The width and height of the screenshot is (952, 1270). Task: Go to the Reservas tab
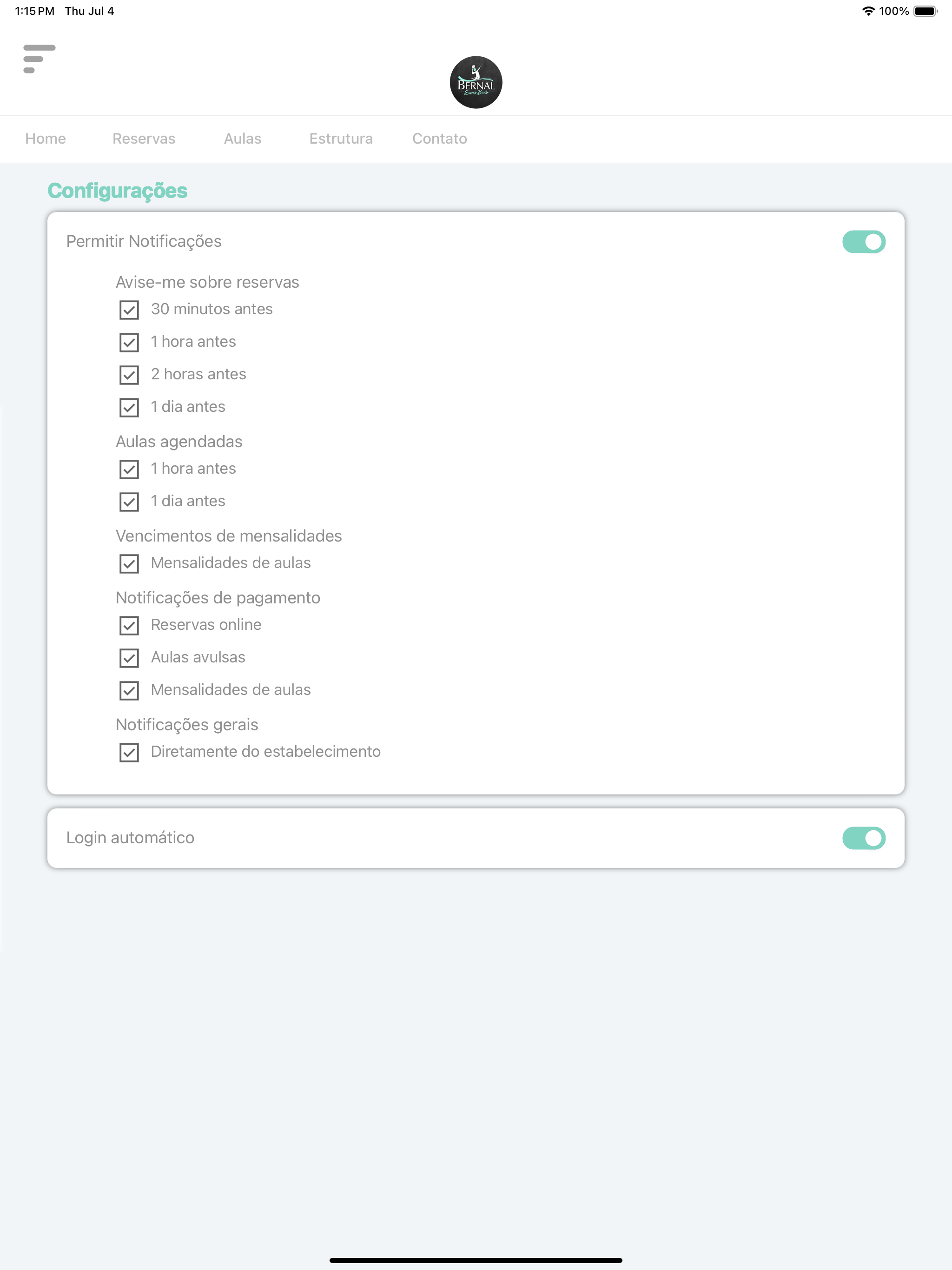coord(144,139)
